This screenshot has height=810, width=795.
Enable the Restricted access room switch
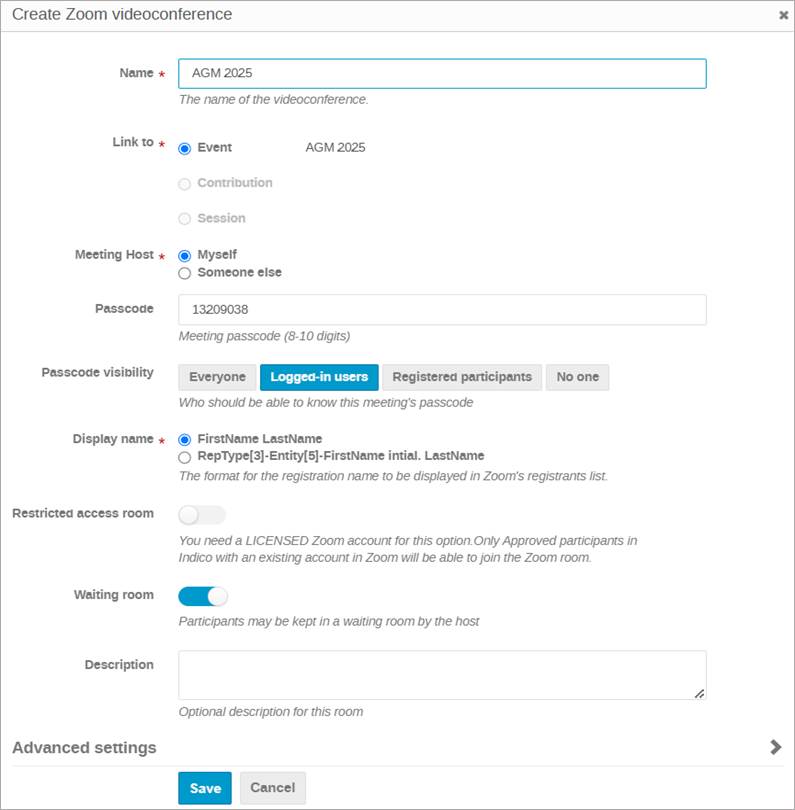(202, 515)
